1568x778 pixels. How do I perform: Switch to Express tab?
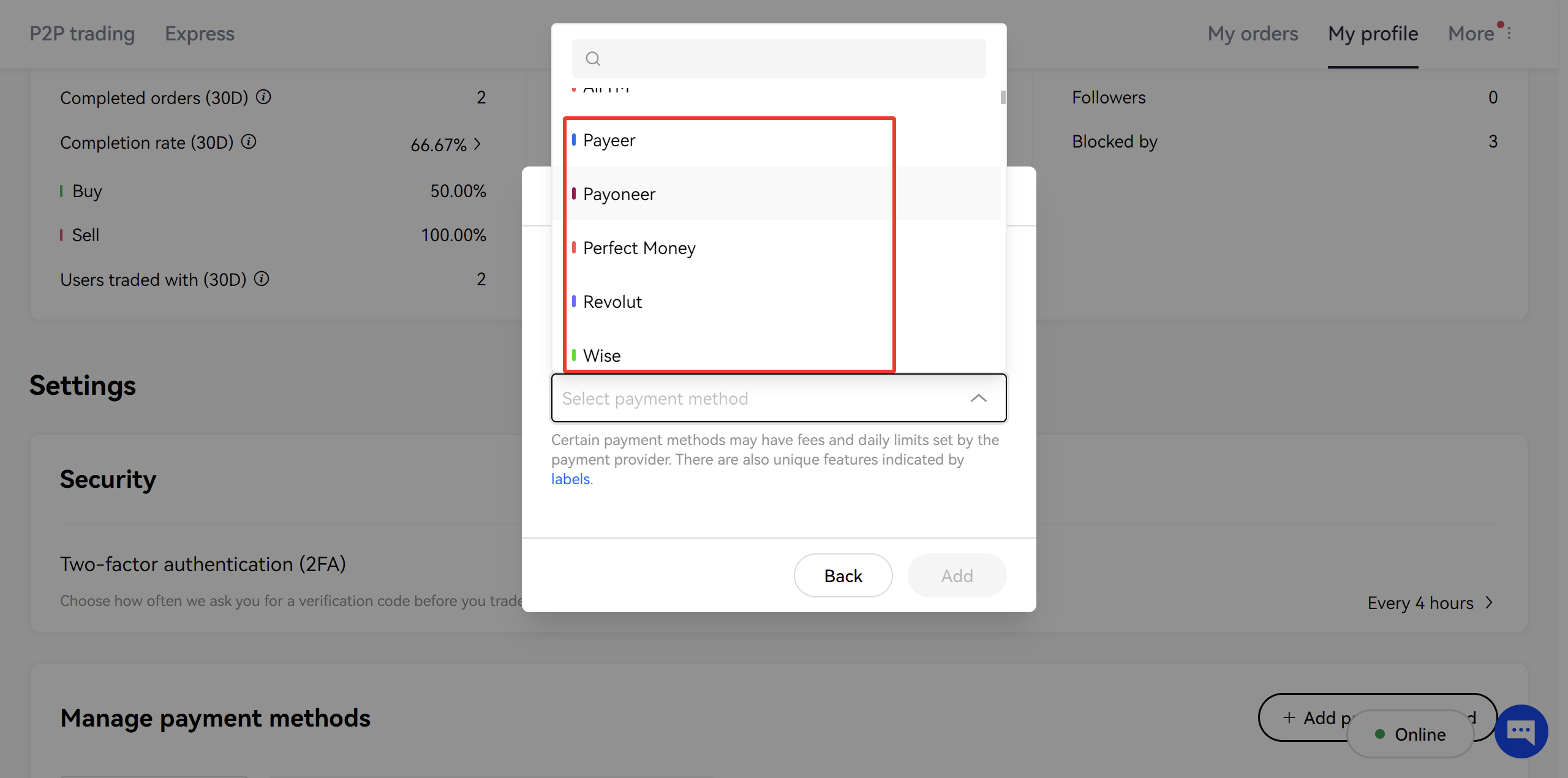200,34
